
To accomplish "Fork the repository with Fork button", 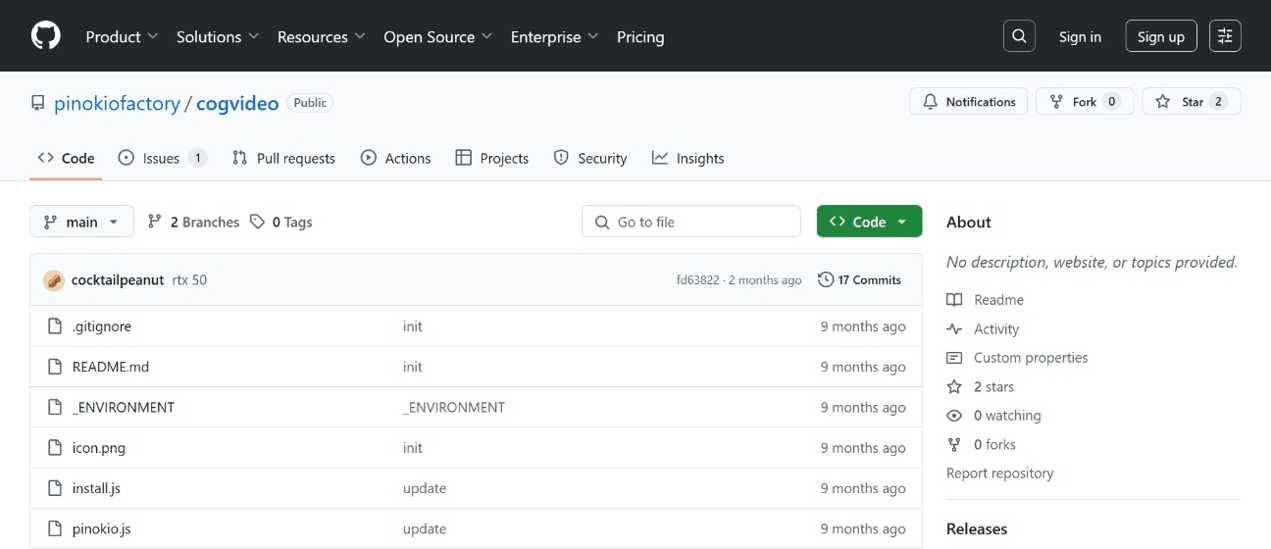I will pos(1085,102).
